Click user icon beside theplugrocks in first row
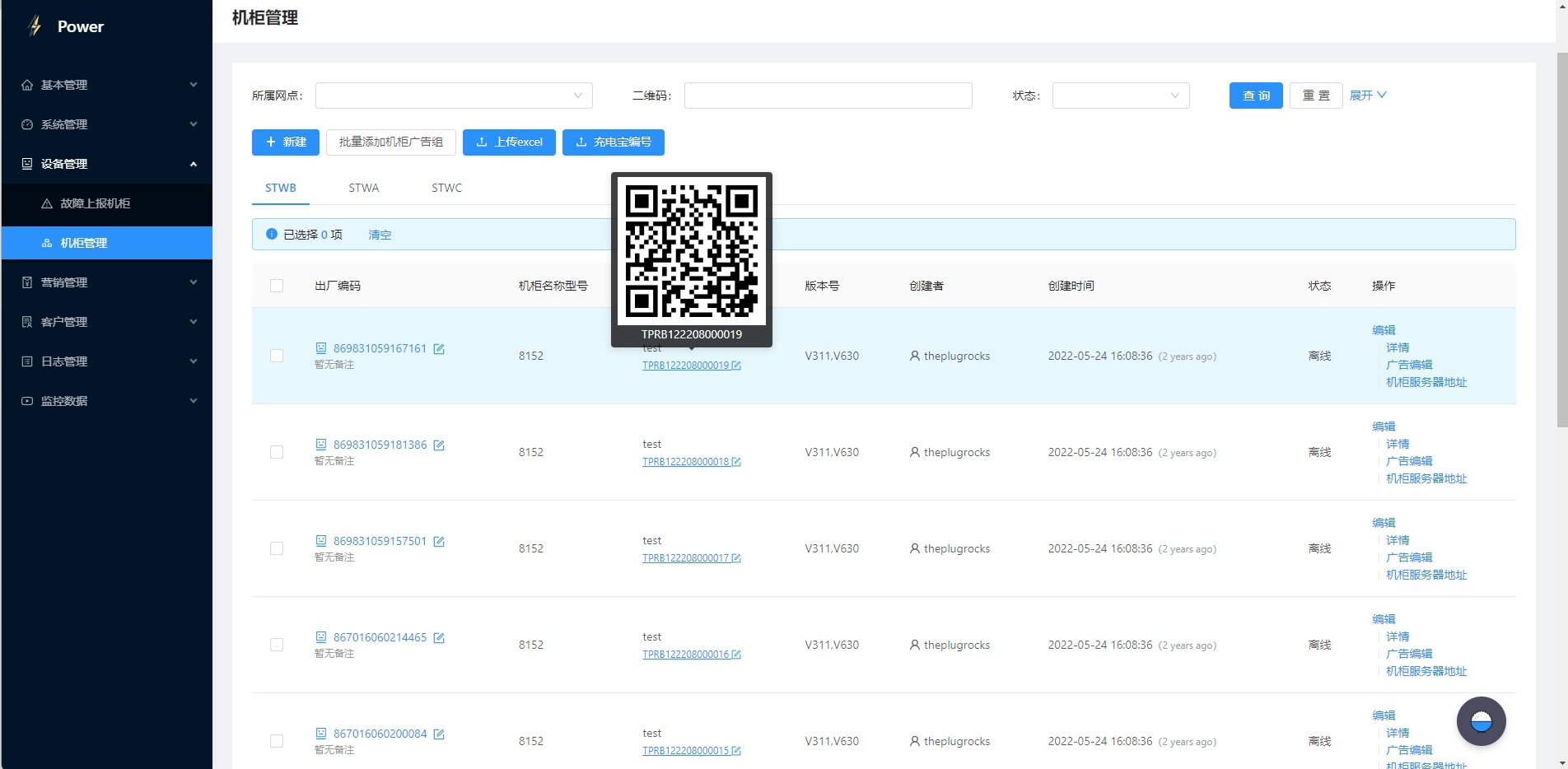The width and height of the screenshot is (1568, 769). tap(915, 357)
